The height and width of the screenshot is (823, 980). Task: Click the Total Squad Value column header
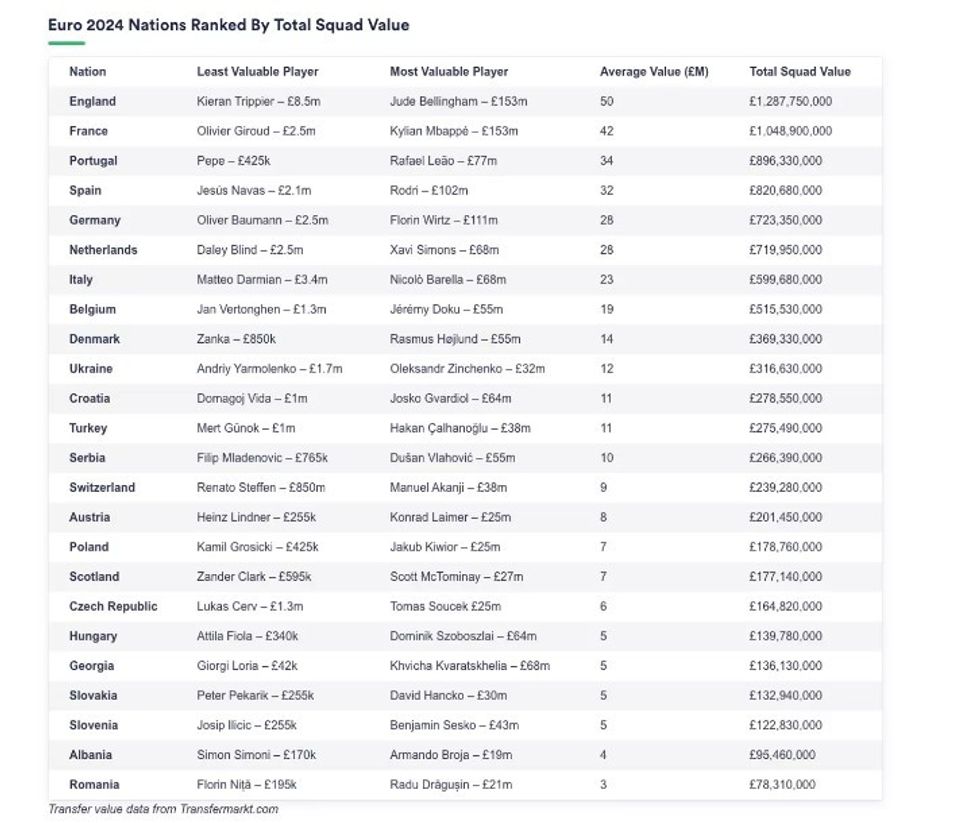point(800,72)
